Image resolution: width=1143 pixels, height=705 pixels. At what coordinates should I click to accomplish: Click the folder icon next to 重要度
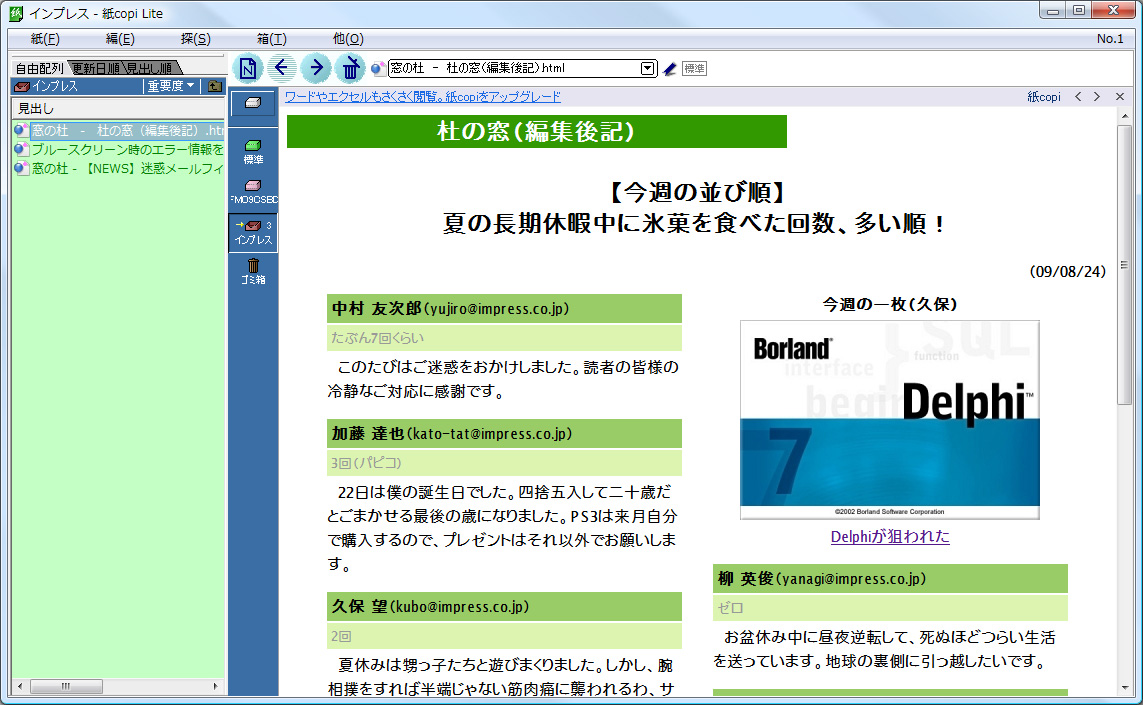point(216,87)
